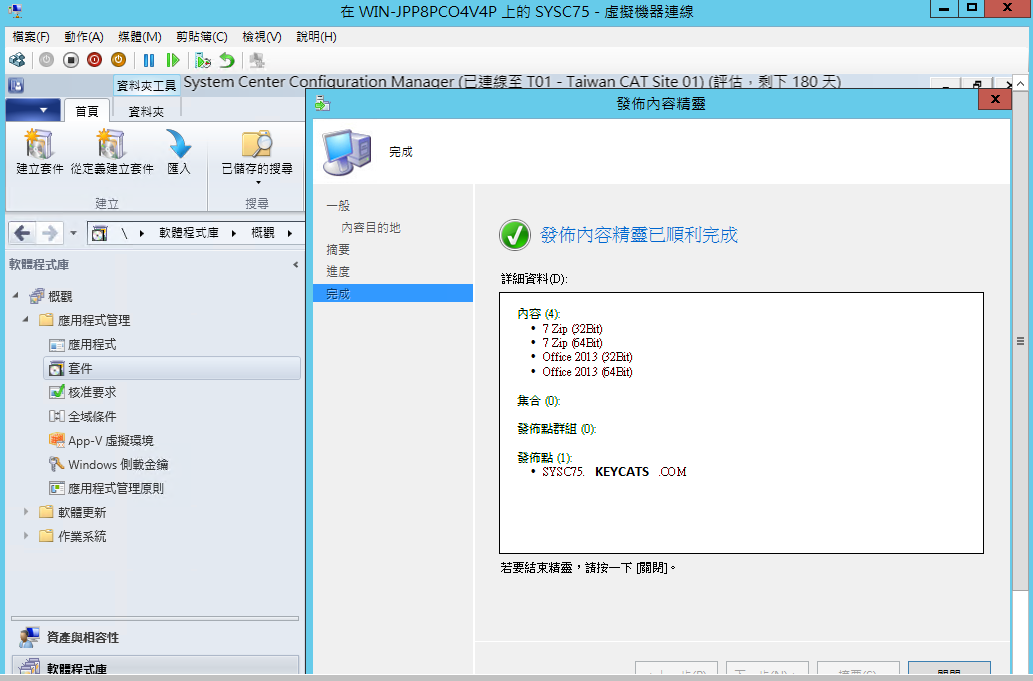Click the 7 Zip (64Bit) content entry

click(x=572, y=342)
